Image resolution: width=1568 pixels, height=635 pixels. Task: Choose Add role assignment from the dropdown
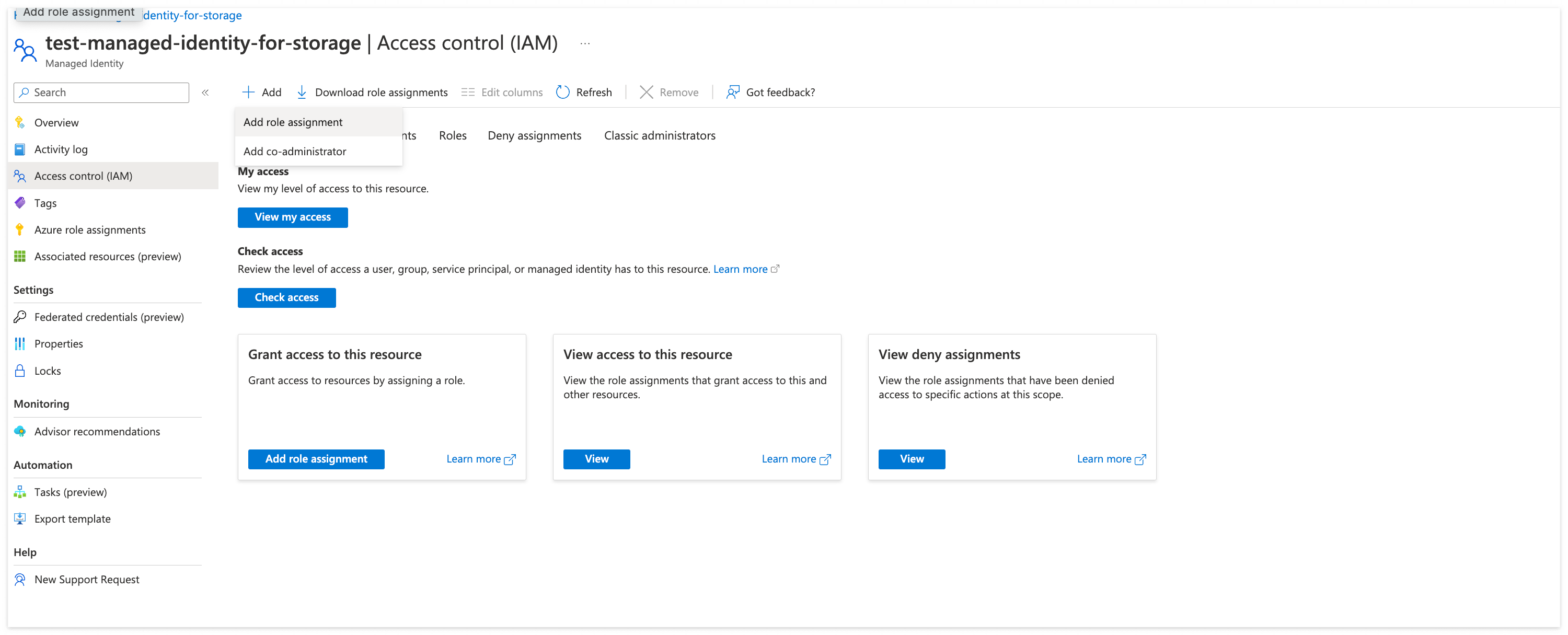[x=319, y=122]
